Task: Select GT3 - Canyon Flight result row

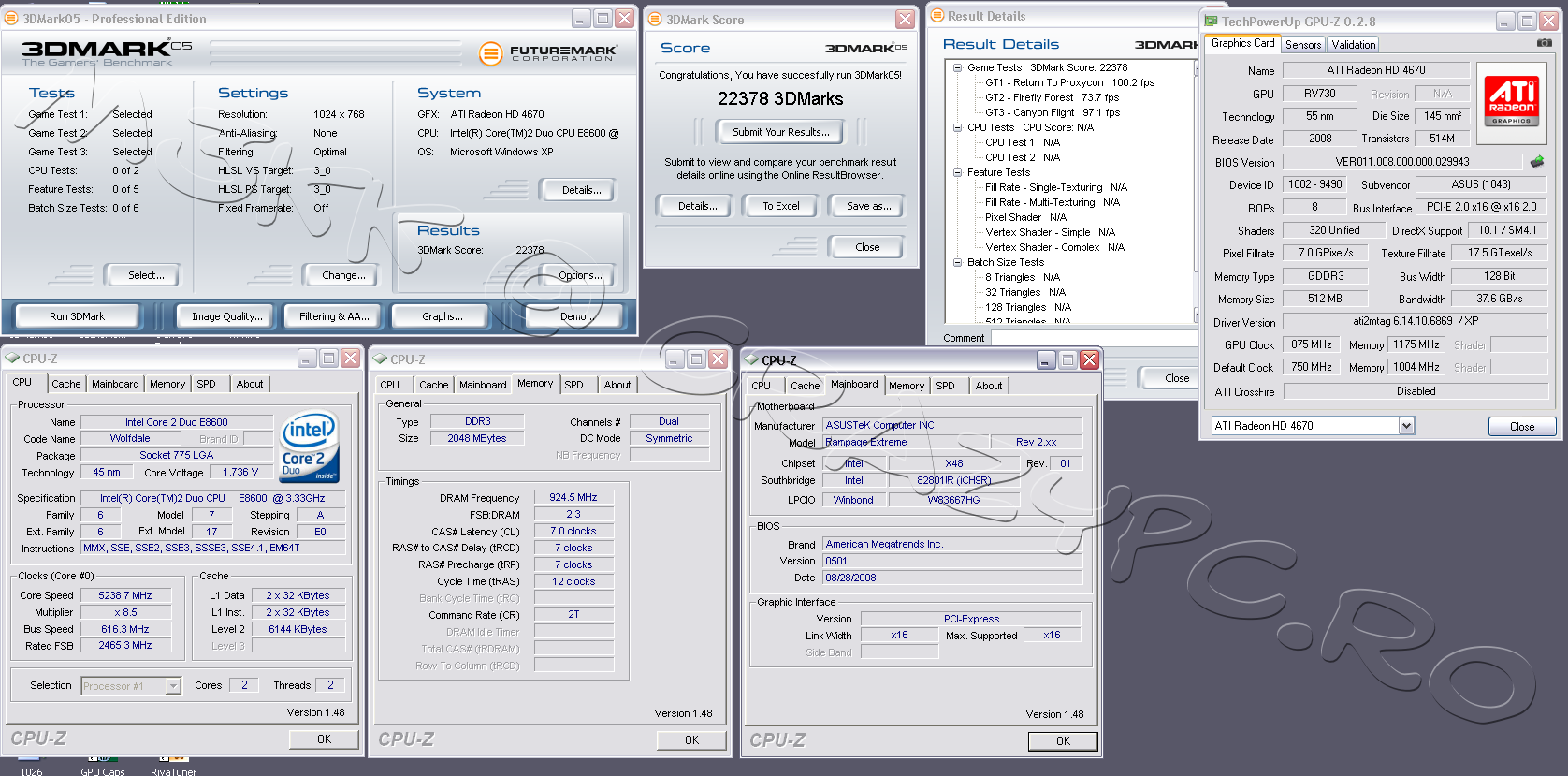Action: (x=1053, y=112)
